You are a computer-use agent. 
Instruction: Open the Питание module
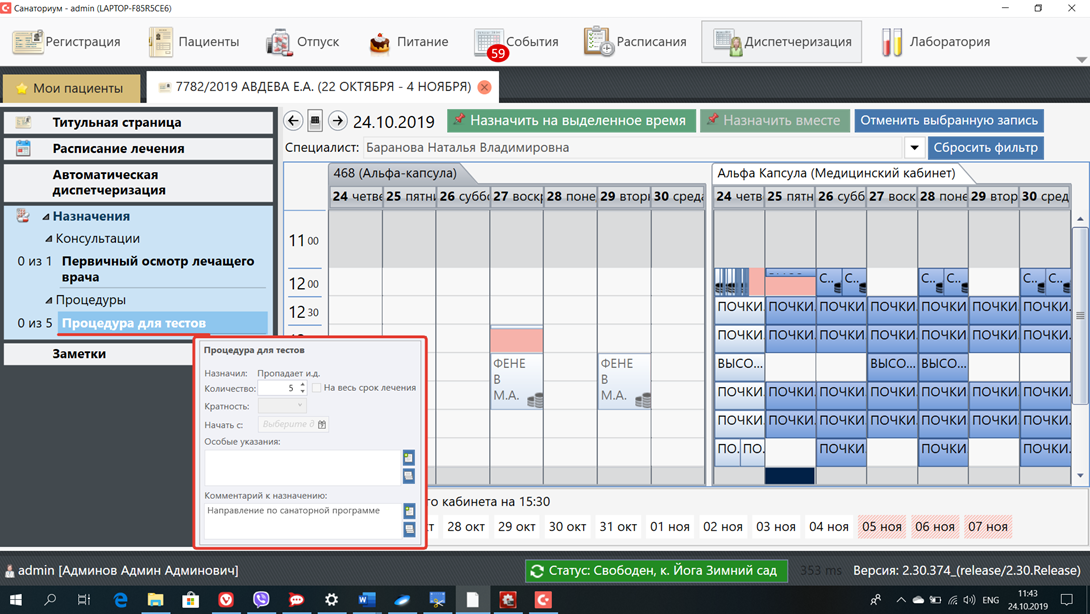(408, 42)
